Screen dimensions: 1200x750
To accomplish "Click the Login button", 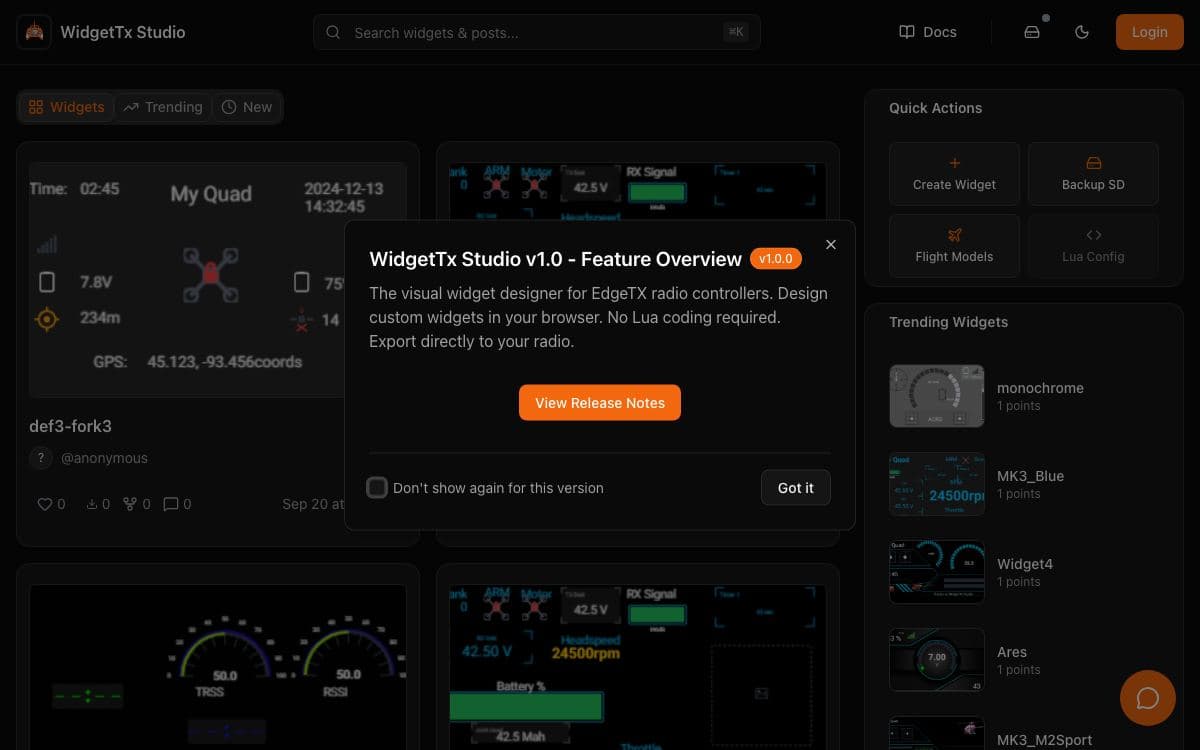I will pyautogui.click(x=1150, y=32).
